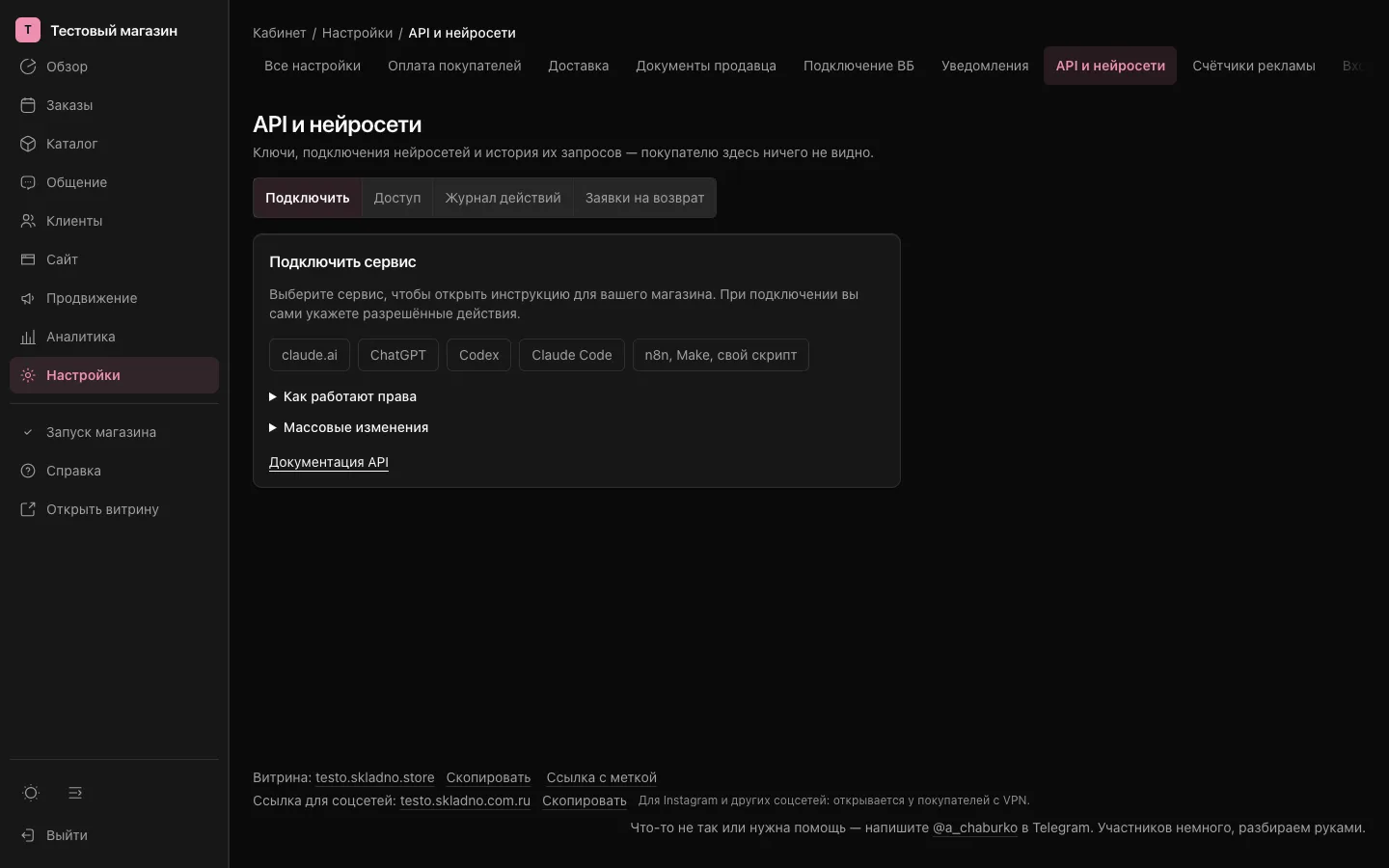Open the Уведомления settings tab
The height and width of the screenshot is (868, 1389).
pyautogui.click(x=985, y=66)
